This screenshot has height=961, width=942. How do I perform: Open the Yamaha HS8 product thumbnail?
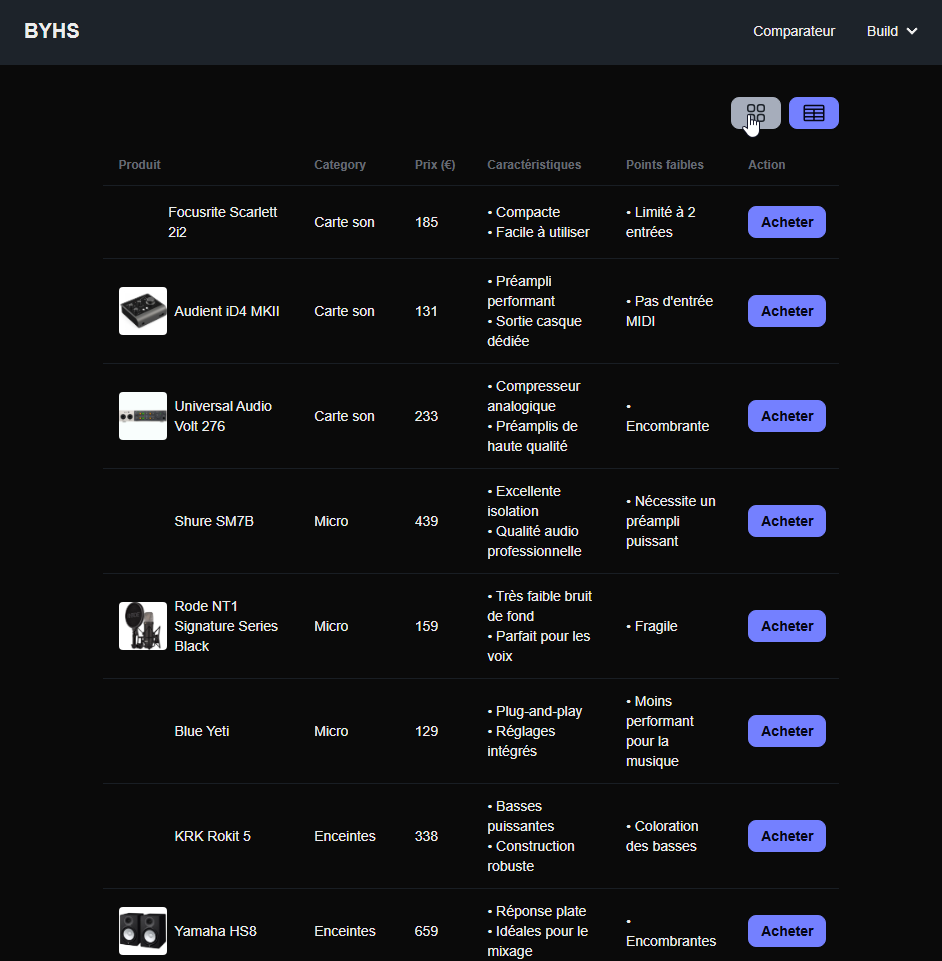[x=143, y=931]
